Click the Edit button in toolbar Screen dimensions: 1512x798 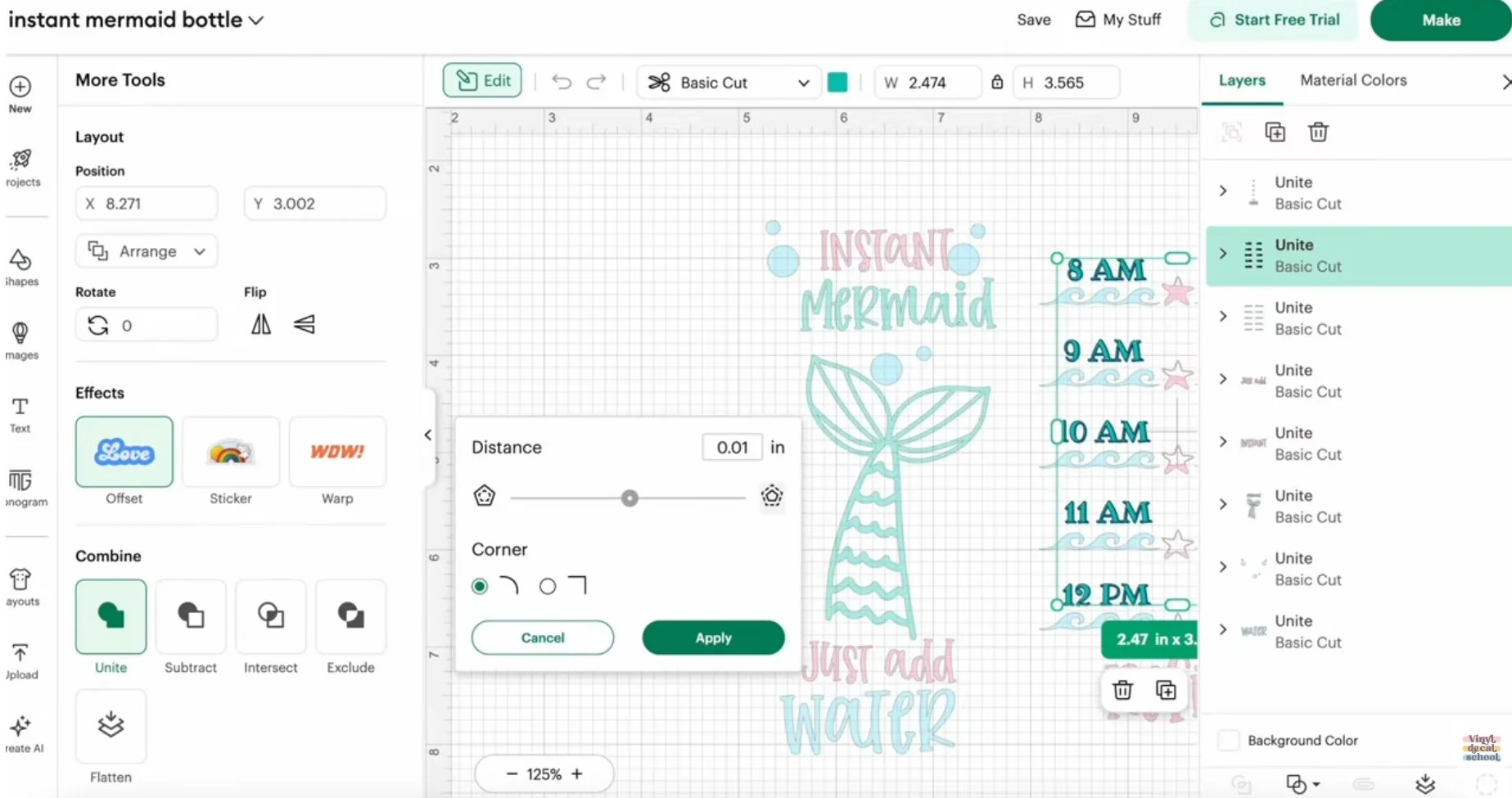482,80
